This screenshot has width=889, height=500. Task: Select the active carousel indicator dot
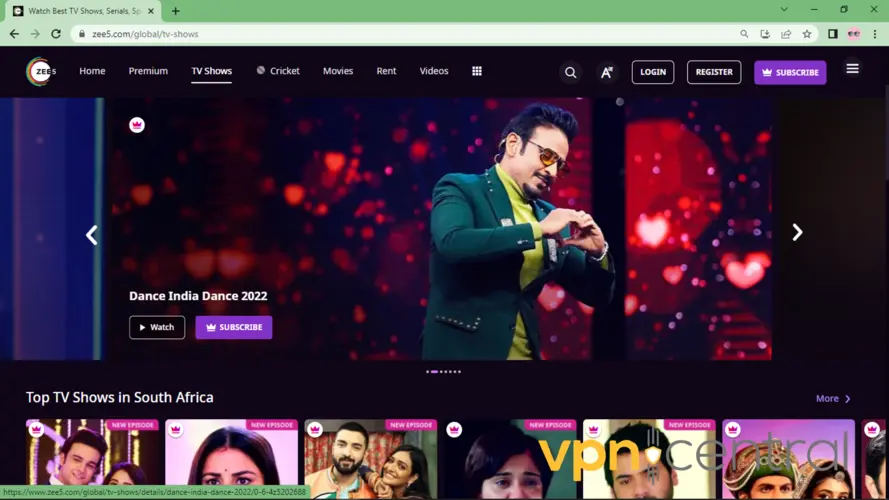434,372
